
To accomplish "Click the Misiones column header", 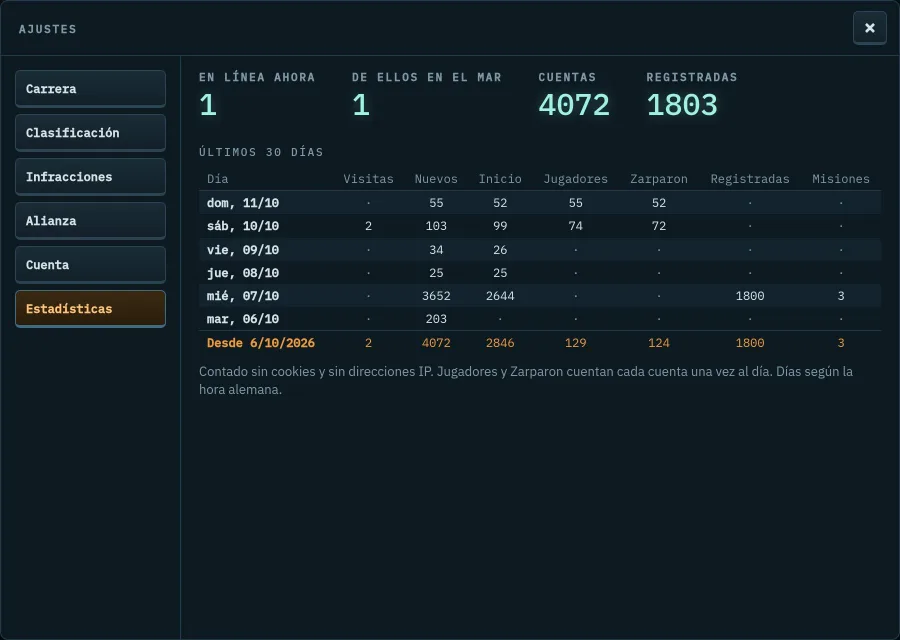I will [x=841, y=179].
